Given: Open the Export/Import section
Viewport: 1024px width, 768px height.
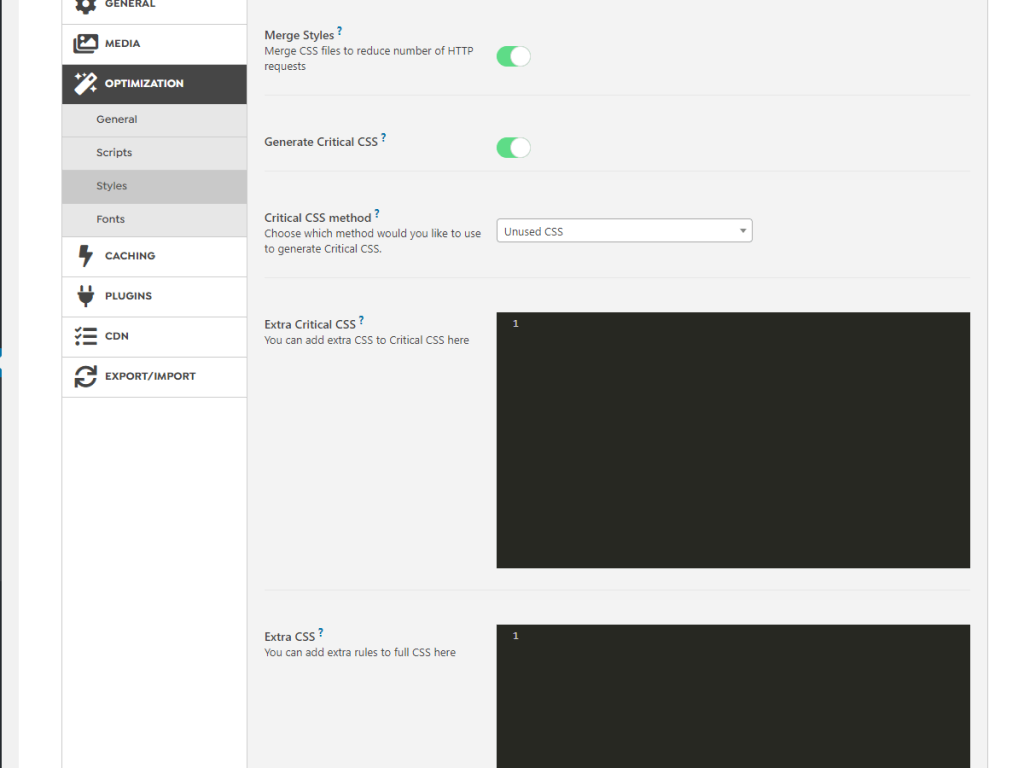Looking at the screenshot, I should click(x=154, y=376).
